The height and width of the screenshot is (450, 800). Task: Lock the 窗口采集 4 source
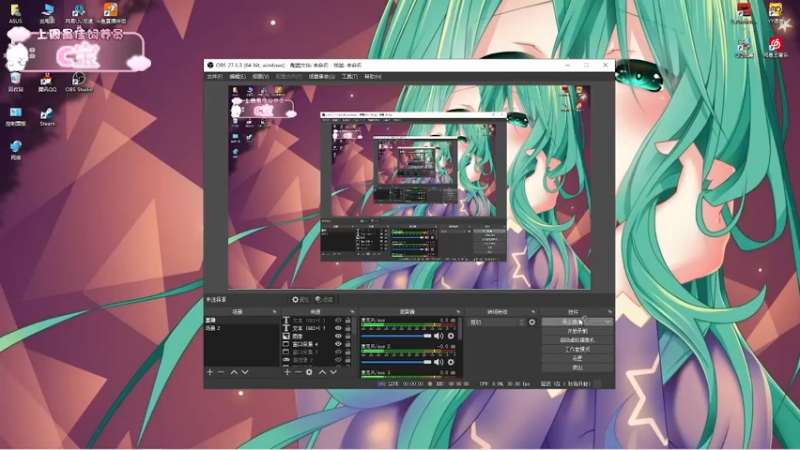click(347, 344)
